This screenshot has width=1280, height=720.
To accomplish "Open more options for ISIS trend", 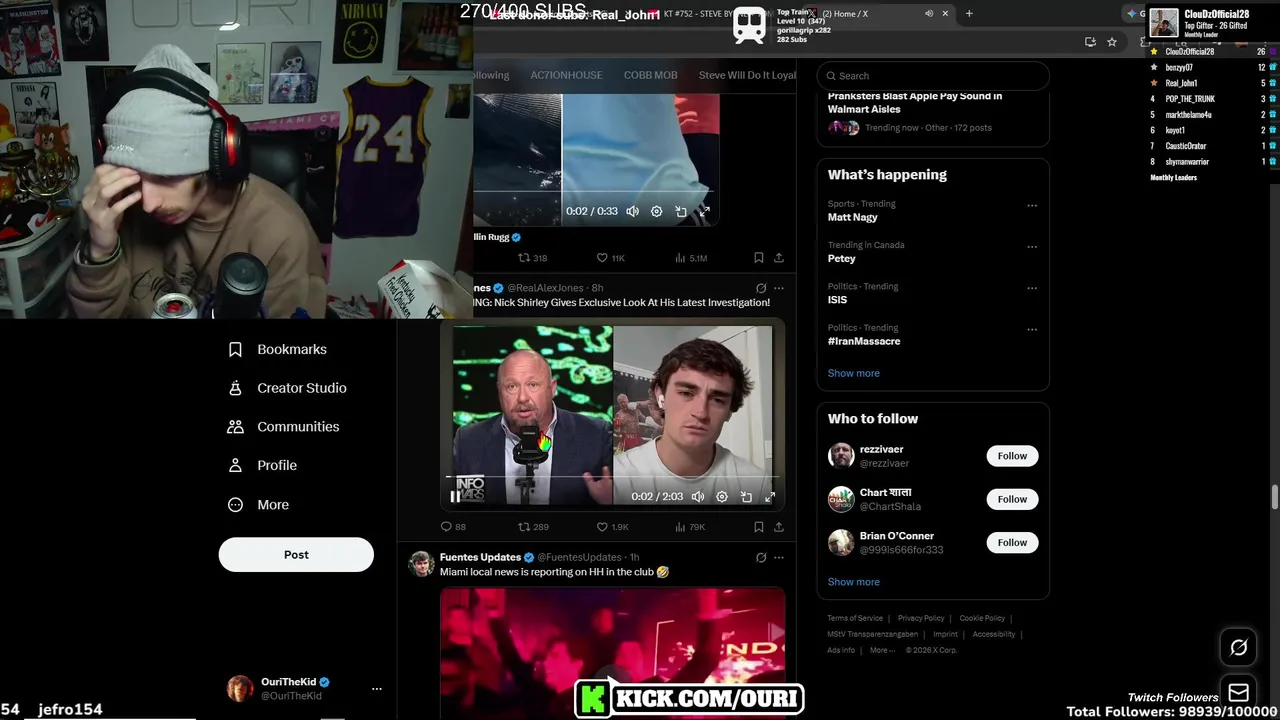I will 1032,289.
